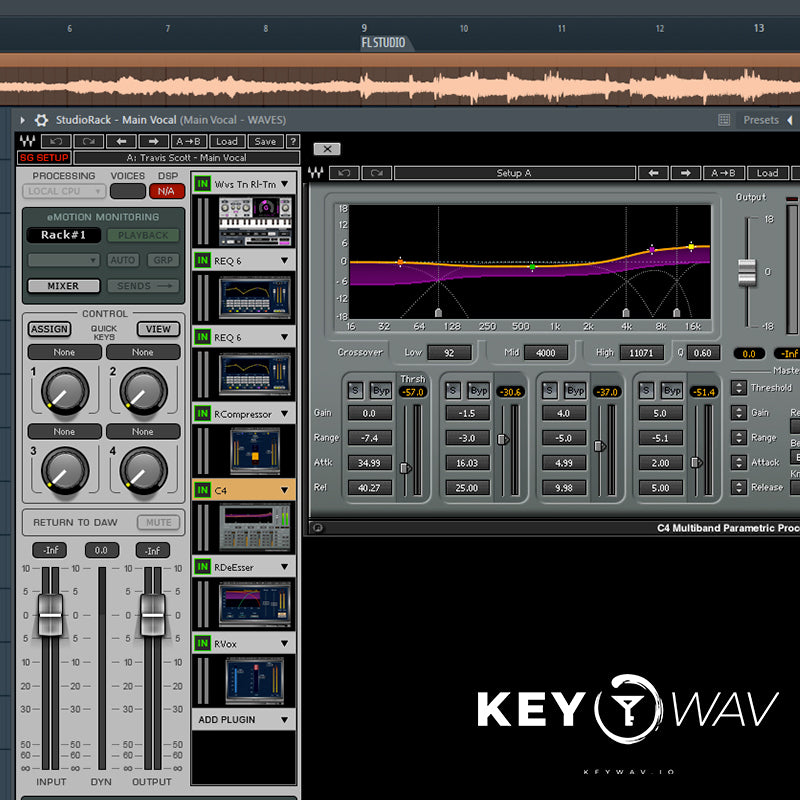Expand the RCompressor plugin menu arrow
Viewport: 800px width, 800px height.
point(285,413)
